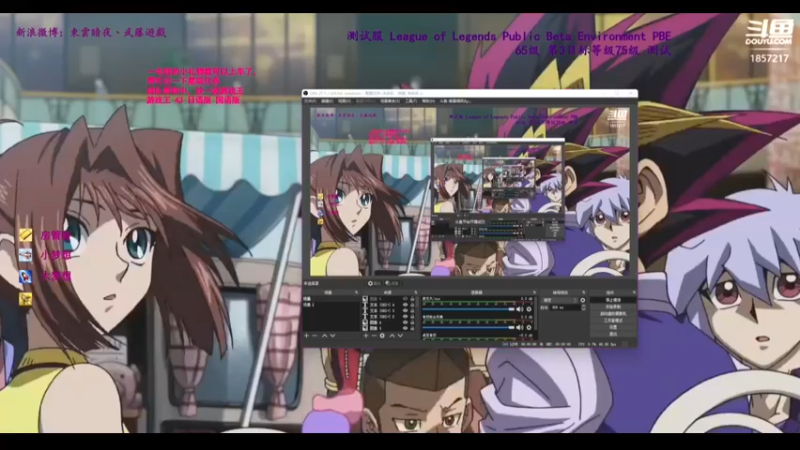800x450 pixels.
Task: Add a new scene with the plus icon
Action: click(x=307, y=336)
